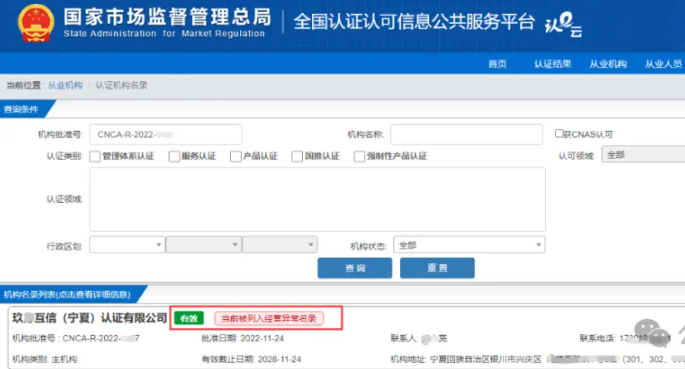Screen dimensions: 685x369
Task: Open the 认证结果 nav item
Action: (x=553, y=64)
